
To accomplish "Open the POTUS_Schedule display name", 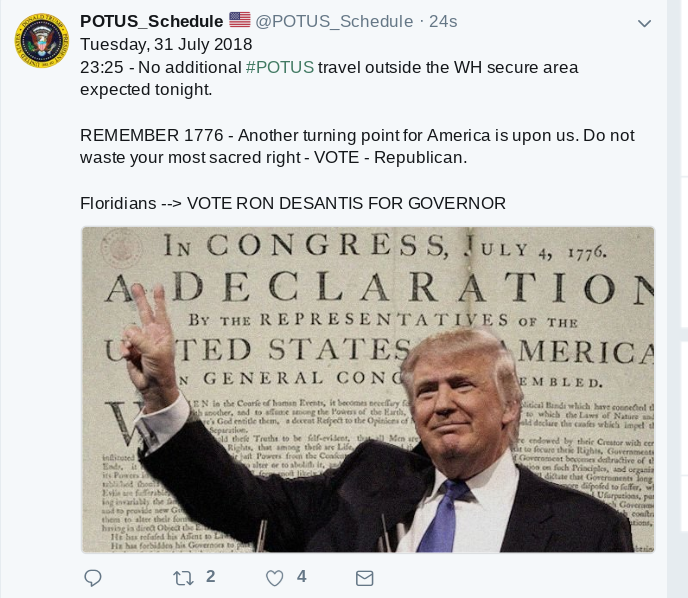I will [x=151, y=21].
